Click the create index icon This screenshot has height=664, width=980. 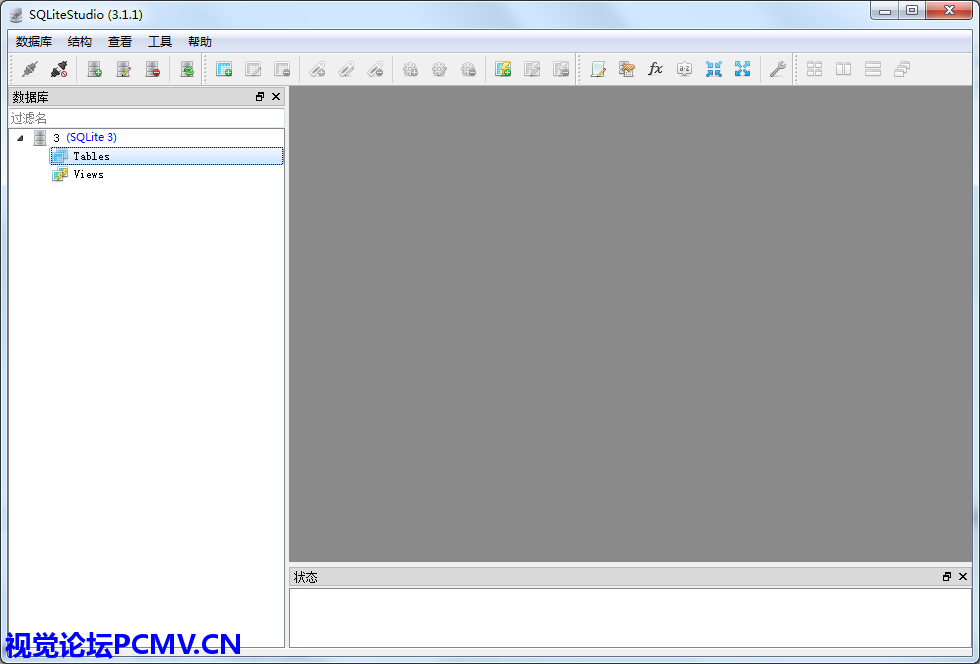coord(318,69)
